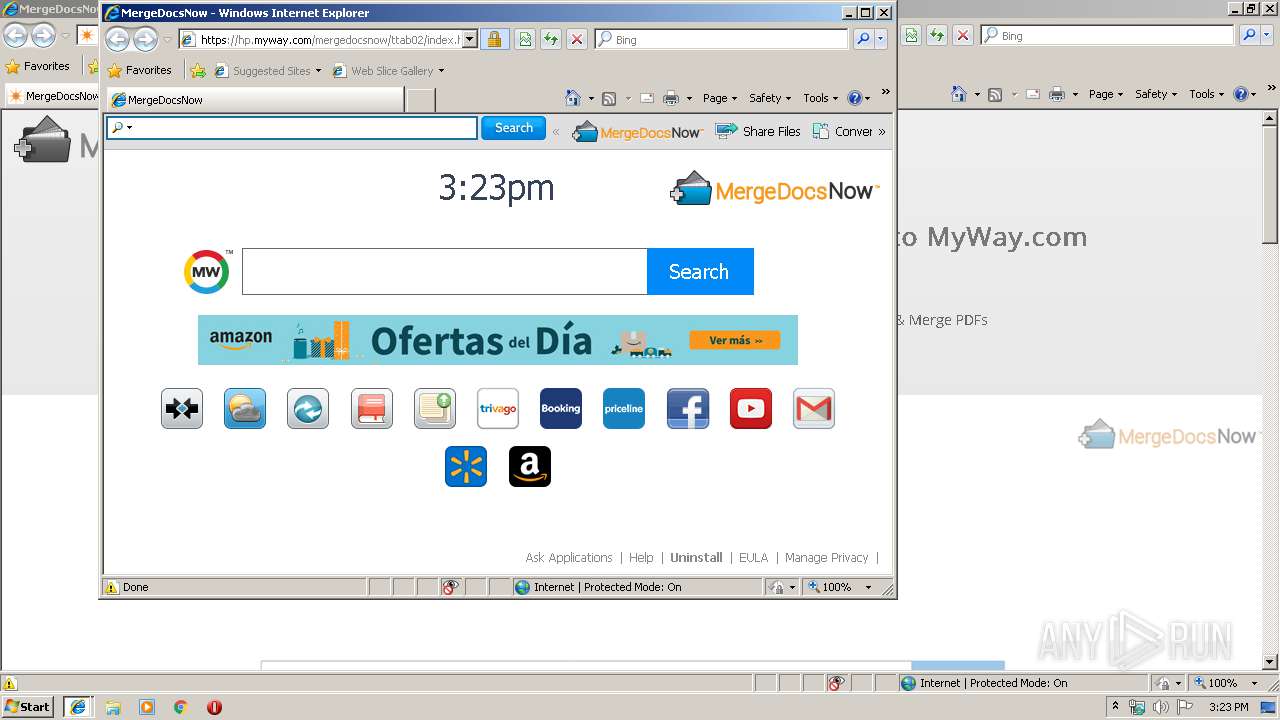Expand the Bing search provider dropdown arrow
The height and width of the screenshot is (720, 1280).
coord(881,39)
